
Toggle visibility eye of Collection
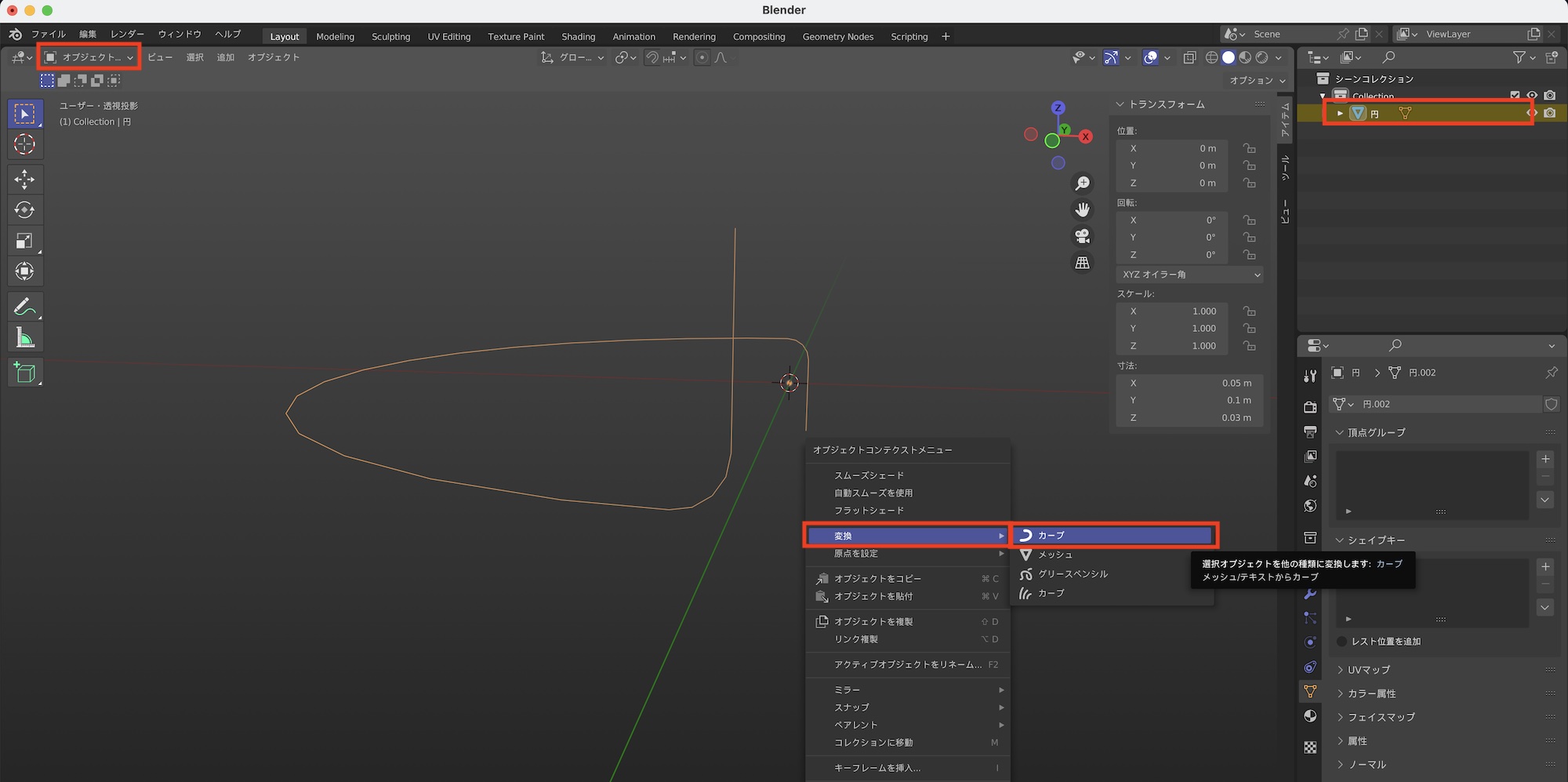pyautogui.click(x=1532, y=96)
